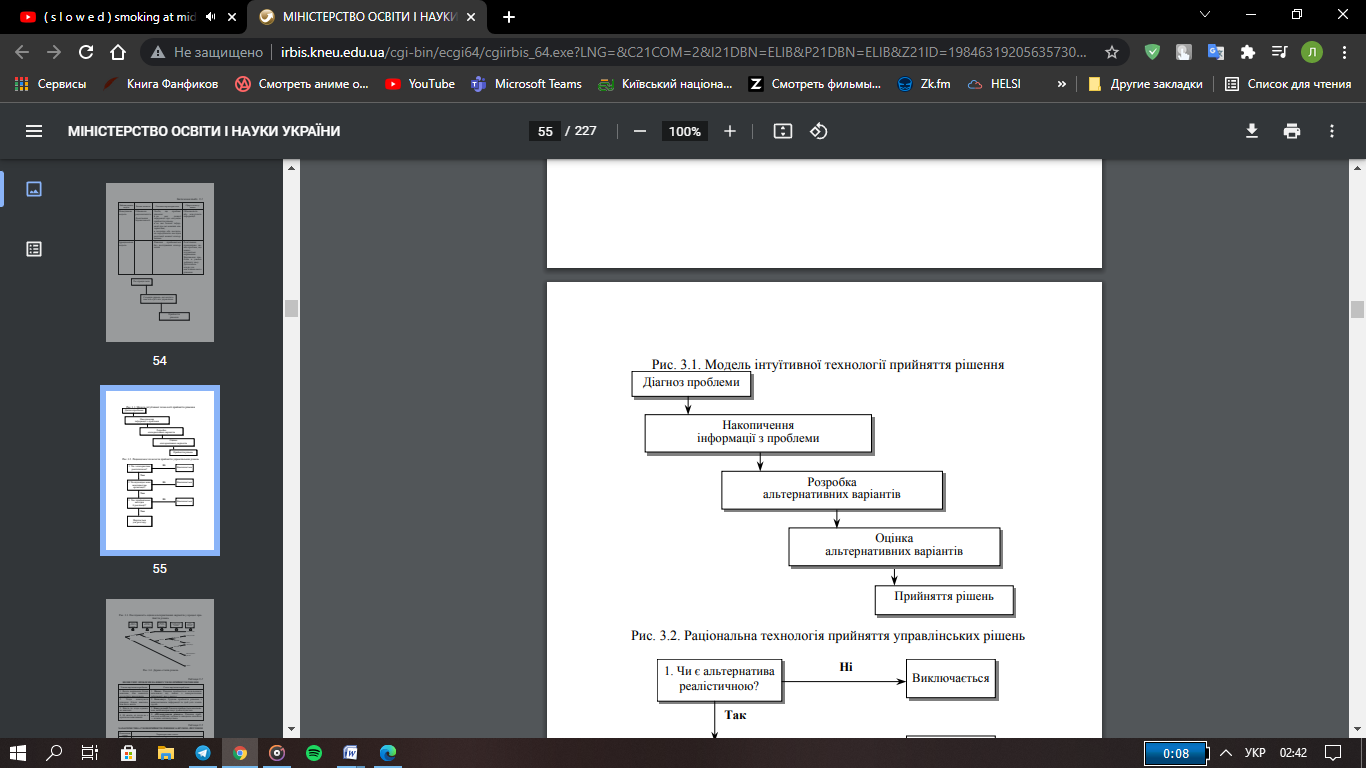This screenshot has height=768, width=1366.
Task: Click the thumbnail panel scrollbar up arrow
Action: 291,168
